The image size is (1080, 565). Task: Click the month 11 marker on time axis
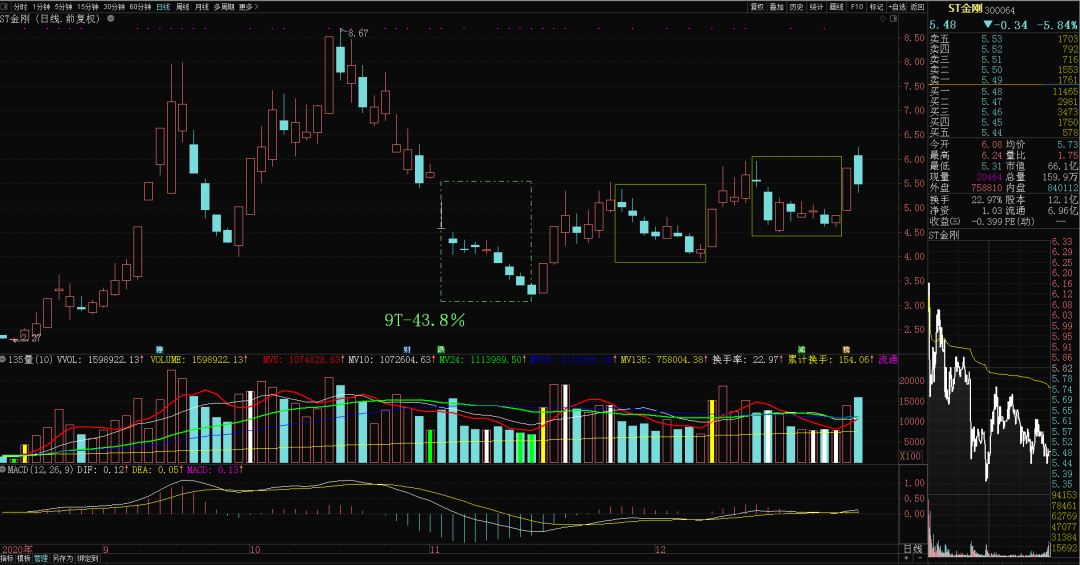435,549
